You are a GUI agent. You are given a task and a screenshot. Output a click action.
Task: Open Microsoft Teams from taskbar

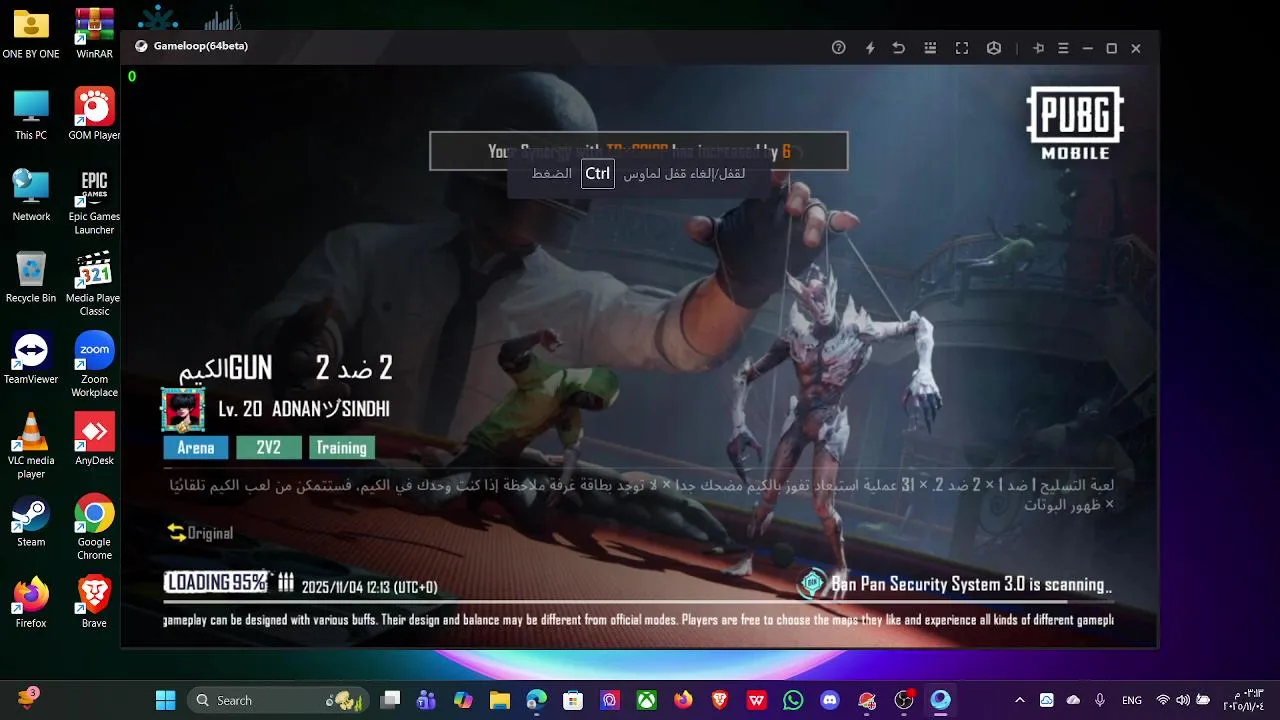[427, 700]
